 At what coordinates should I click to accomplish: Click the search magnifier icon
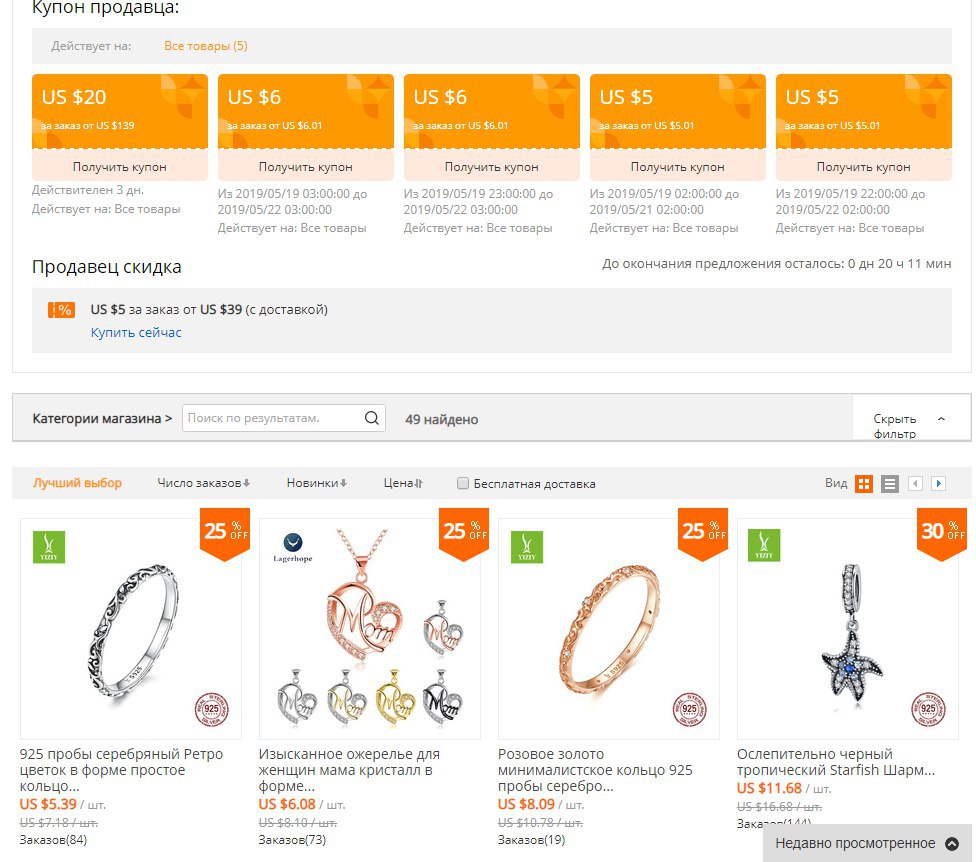click(x=372, y=418)
